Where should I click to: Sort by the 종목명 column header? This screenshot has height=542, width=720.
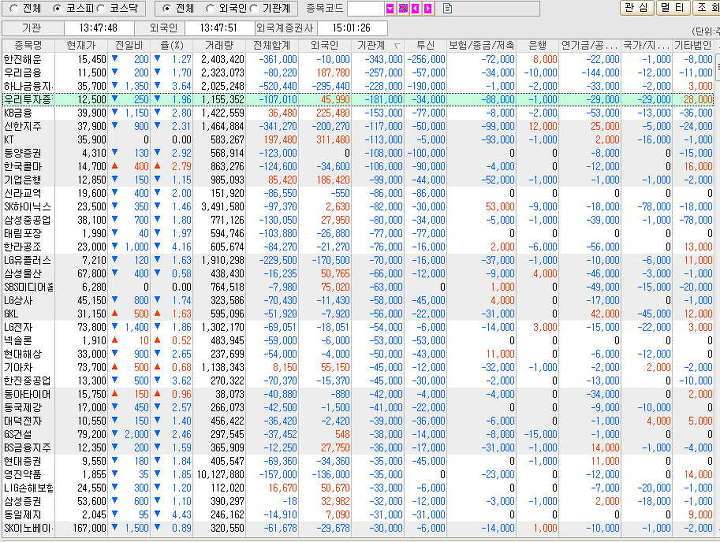tap(28, 45)
